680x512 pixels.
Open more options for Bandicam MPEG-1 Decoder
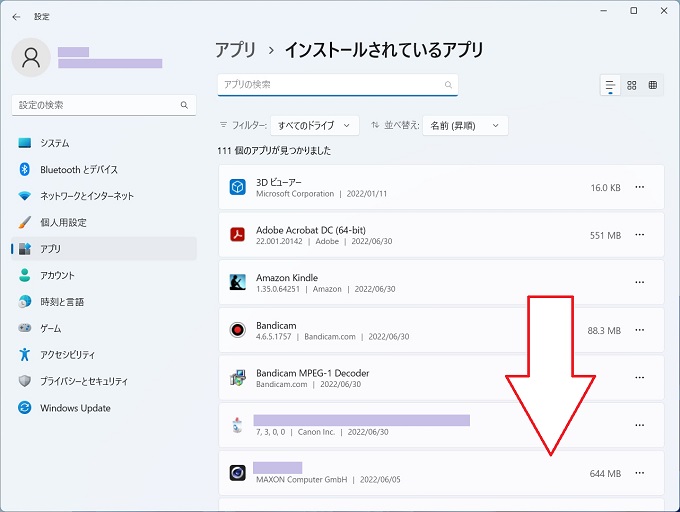pyautogui.click(x=639, y=378)
